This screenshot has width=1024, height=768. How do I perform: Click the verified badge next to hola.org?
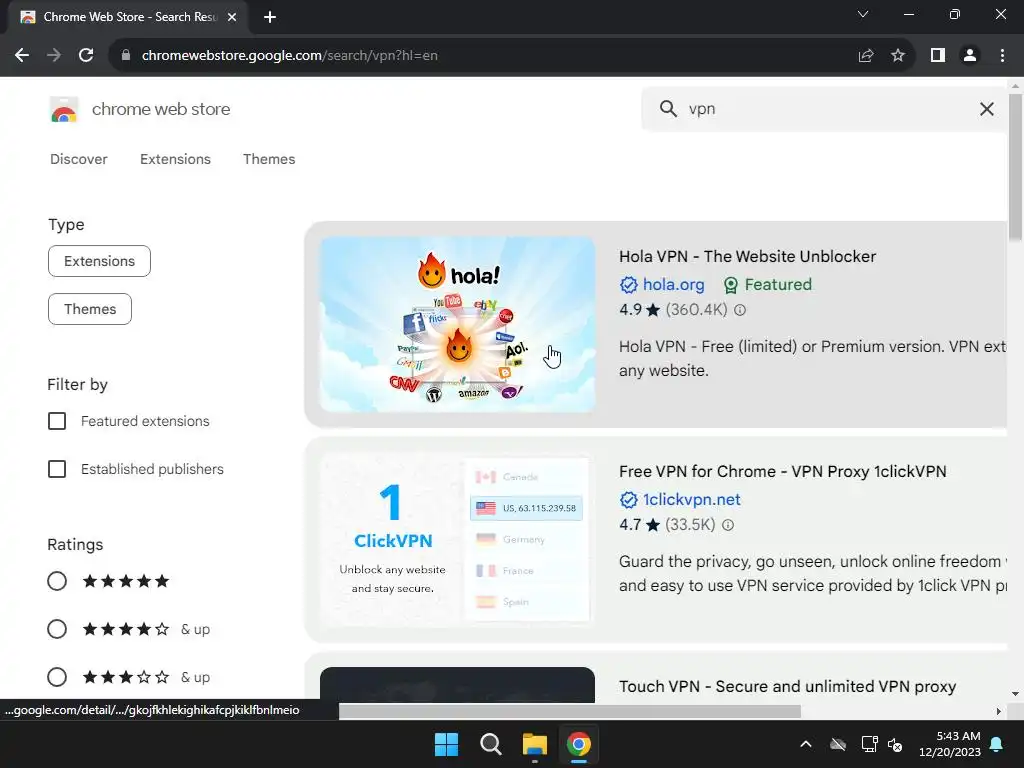click(628, 285)
